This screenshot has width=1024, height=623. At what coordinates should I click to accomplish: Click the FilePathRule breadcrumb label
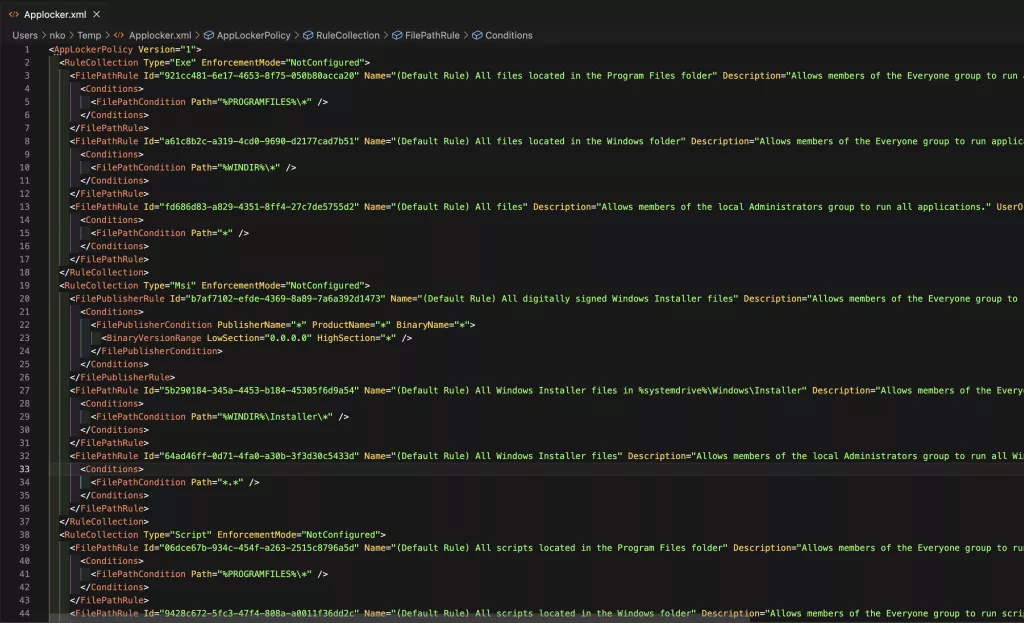pyautogui.click(x=432, y=35)
